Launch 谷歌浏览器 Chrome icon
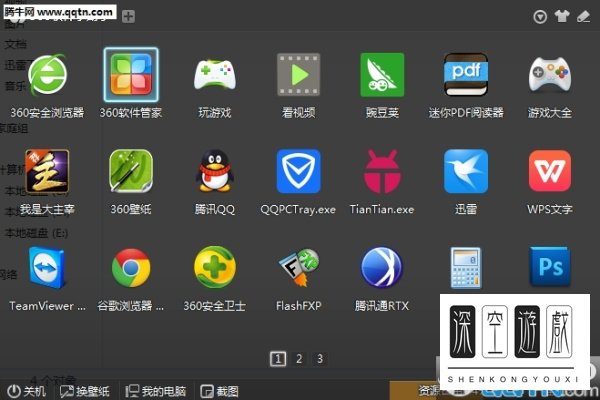This screenshot has width=600, height=400. (x=131, y=268)
